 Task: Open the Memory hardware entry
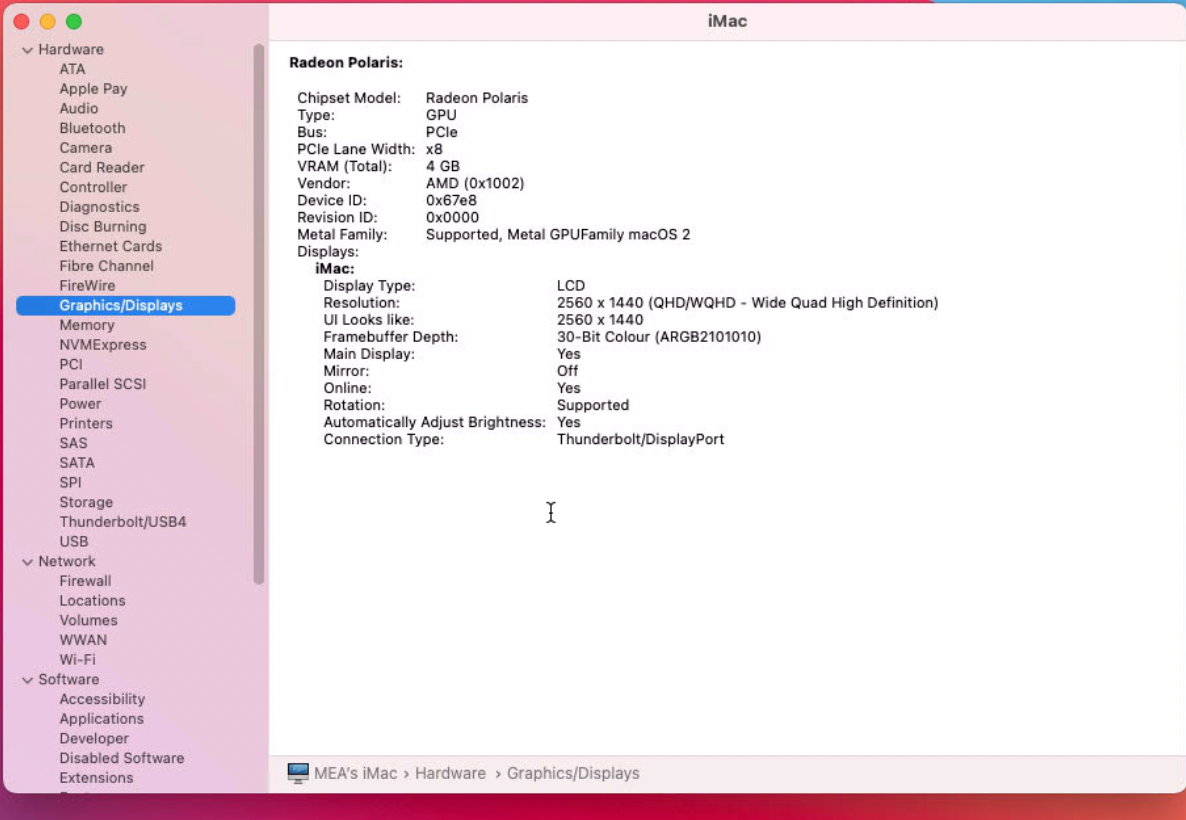click(x=87, y=325)
